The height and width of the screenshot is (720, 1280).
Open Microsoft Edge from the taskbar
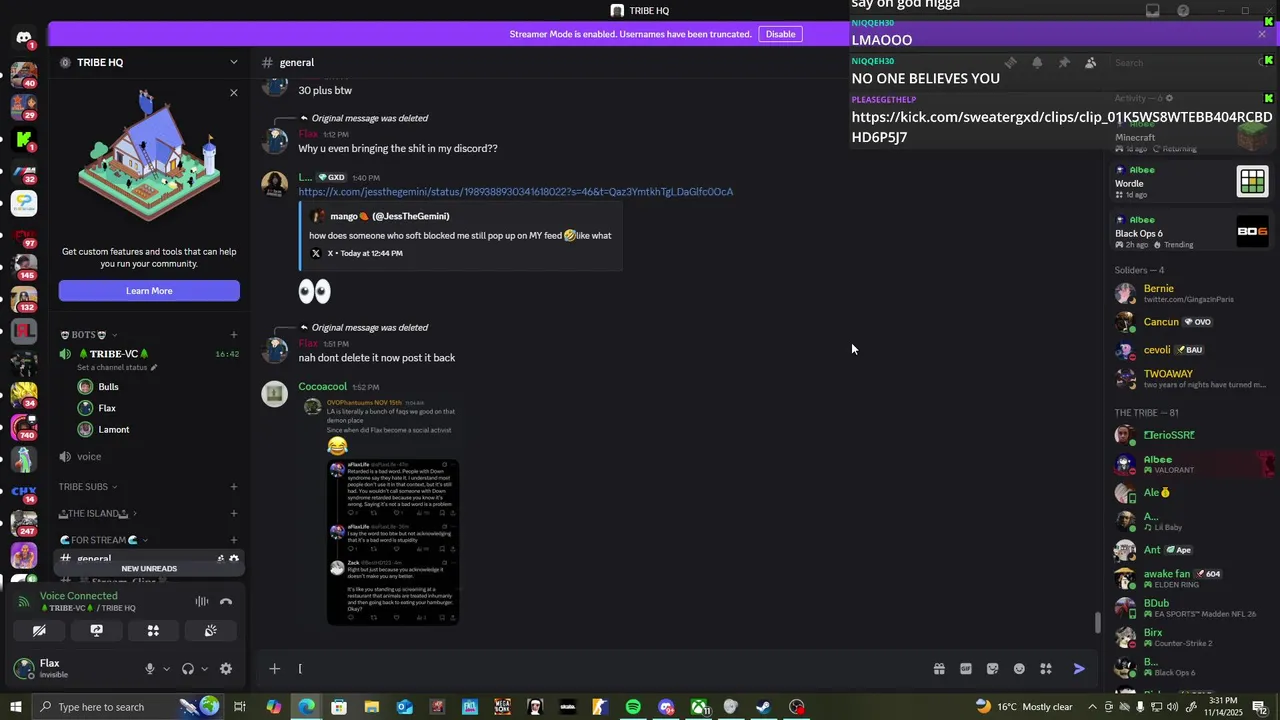tap(306, 707)
